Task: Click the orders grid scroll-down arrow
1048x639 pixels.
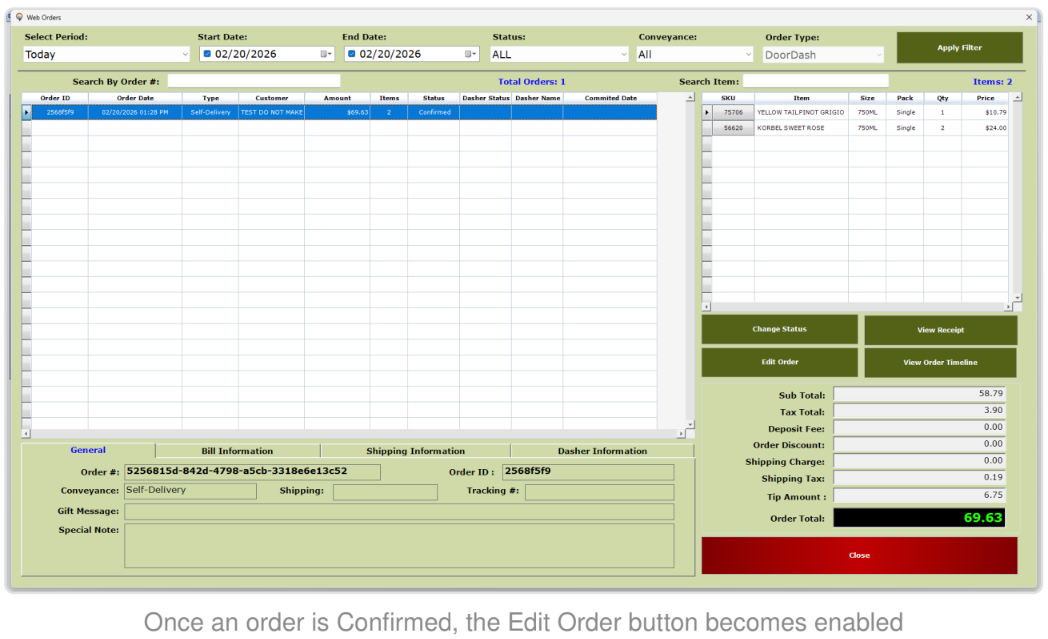Action: 690,424
